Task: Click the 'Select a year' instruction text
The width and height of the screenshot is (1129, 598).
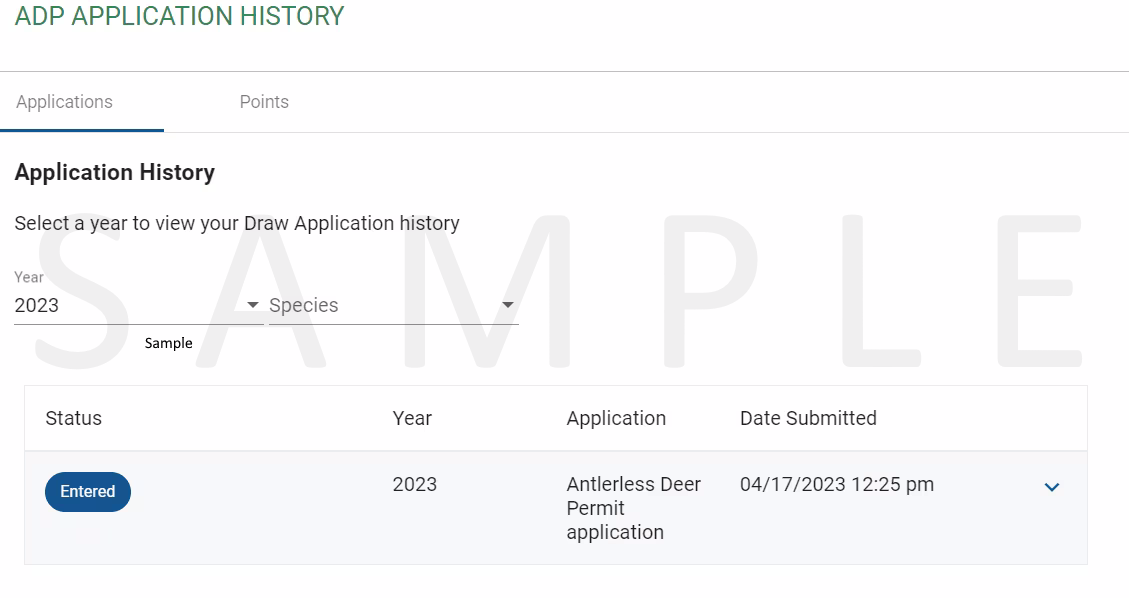Action: (x=237, y=223)
